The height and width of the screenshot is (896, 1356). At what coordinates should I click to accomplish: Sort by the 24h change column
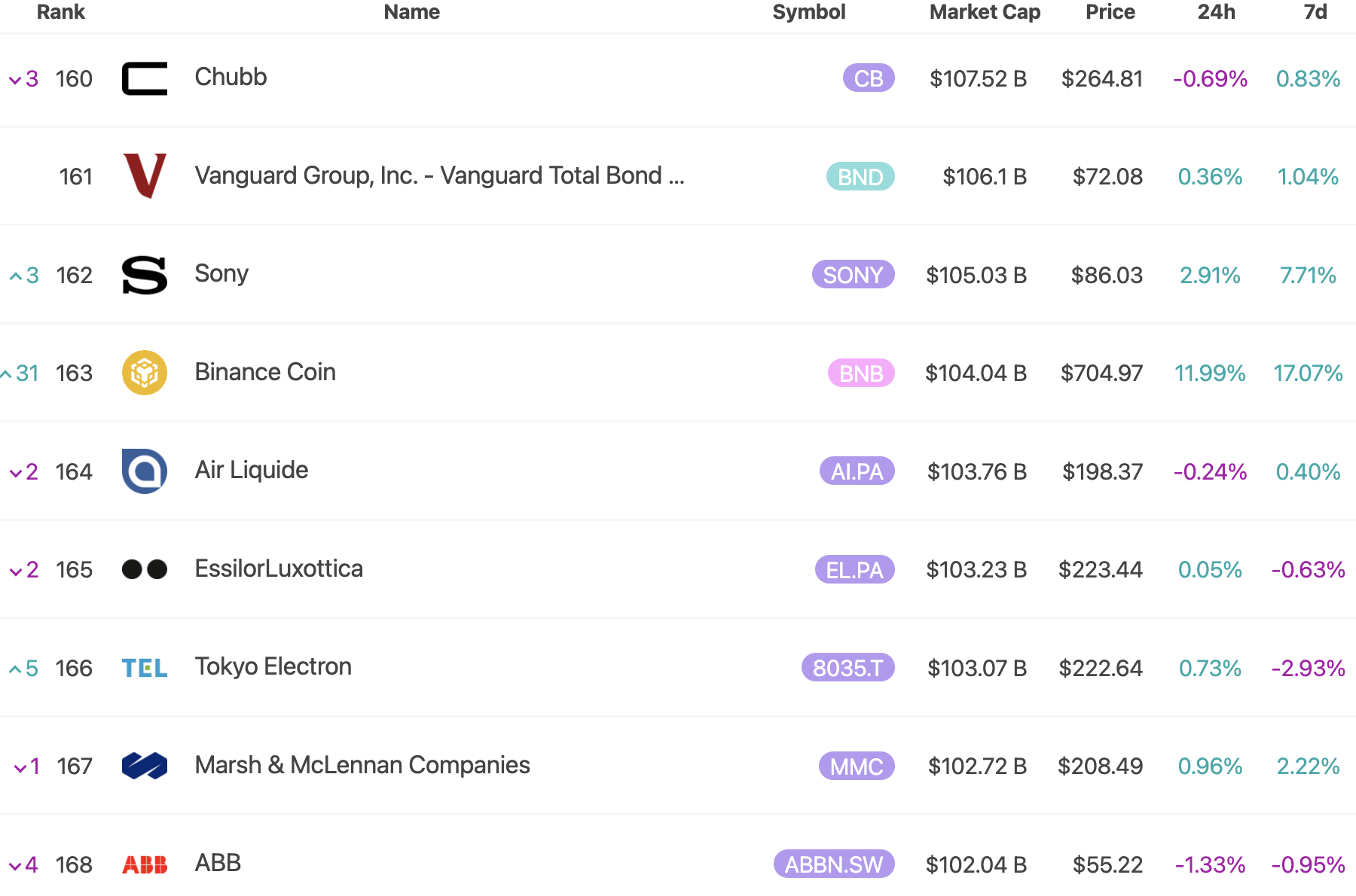1216,12
